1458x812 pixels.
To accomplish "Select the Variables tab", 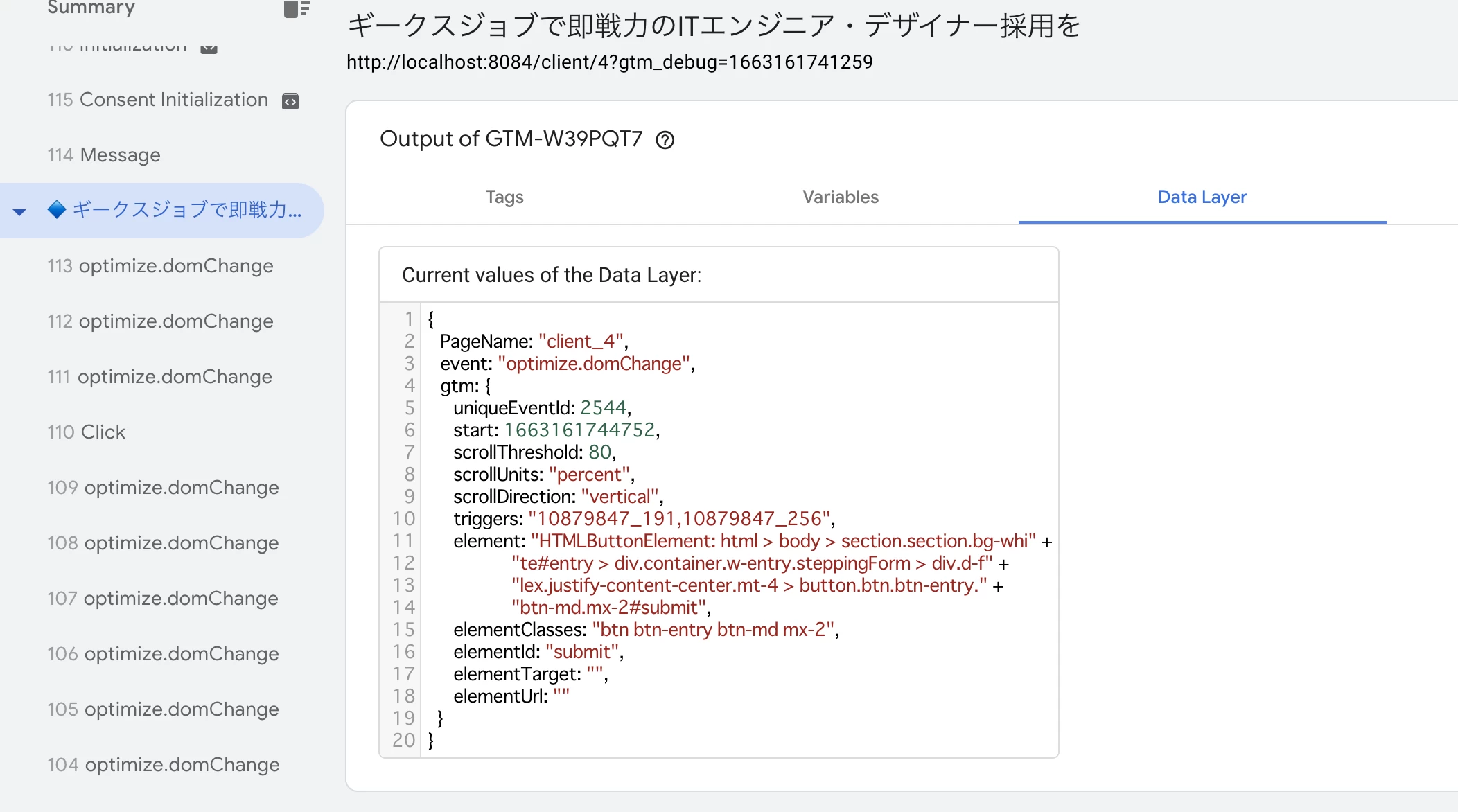I will point(840,197).
